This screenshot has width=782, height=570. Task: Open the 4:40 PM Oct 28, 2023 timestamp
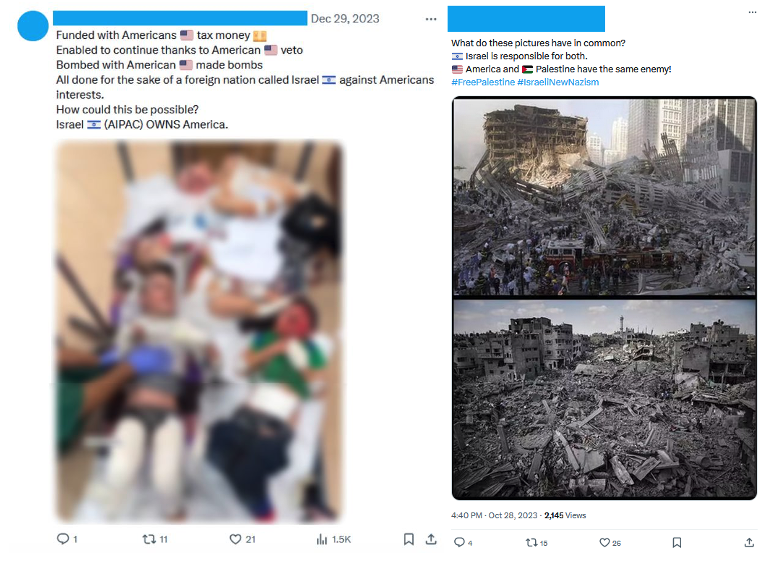[x=494, y=515]
